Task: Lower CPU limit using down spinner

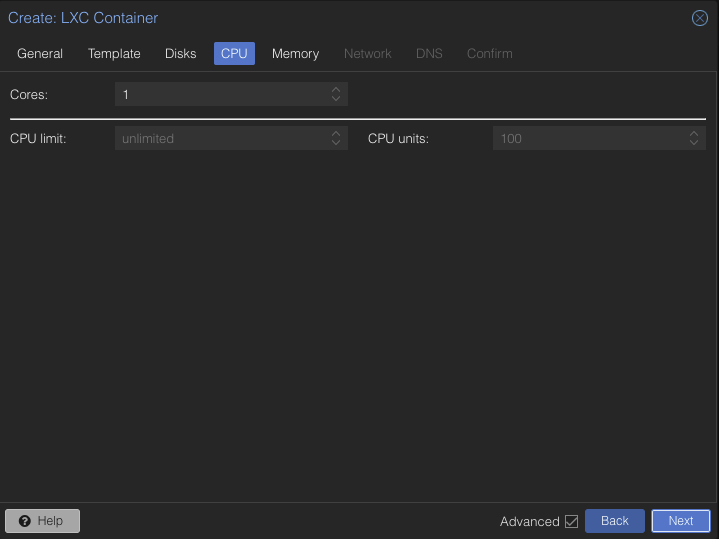Action: (x=336, y=143)
